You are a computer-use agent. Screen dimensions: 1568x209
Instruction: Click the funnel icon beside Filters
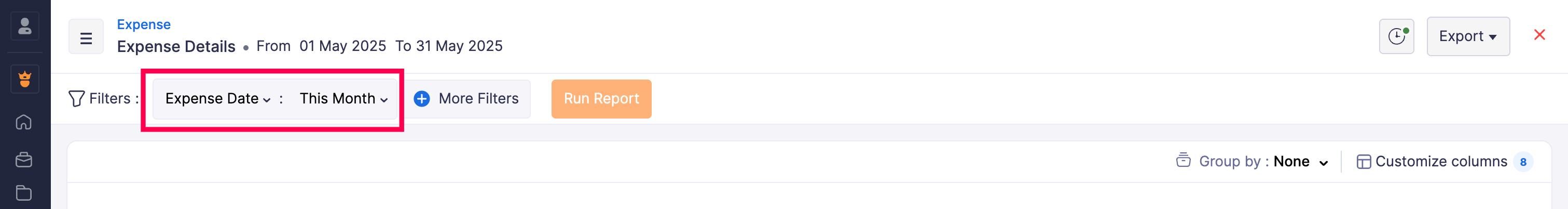77,99
